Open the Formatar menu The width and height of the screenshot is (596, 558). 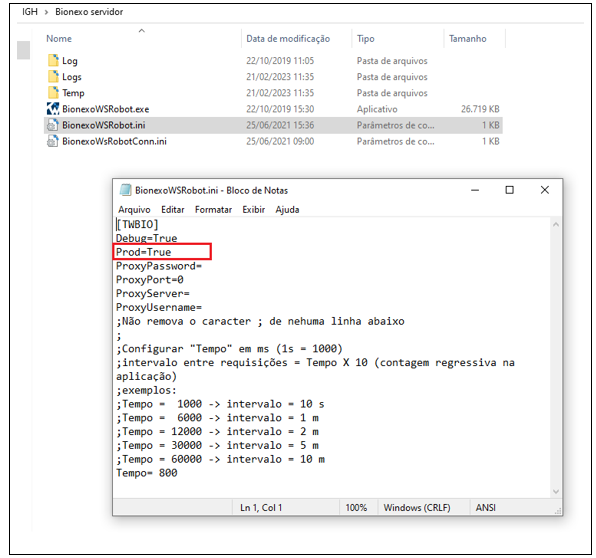213,209
